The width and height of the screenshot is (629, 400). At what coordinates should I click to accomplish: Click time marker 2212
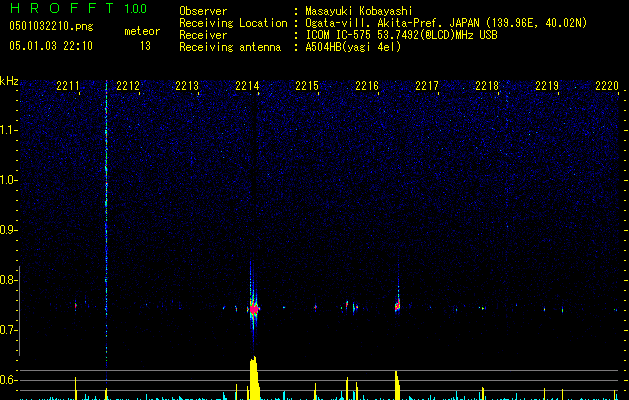pyautogui.click(x=128, y=86)
